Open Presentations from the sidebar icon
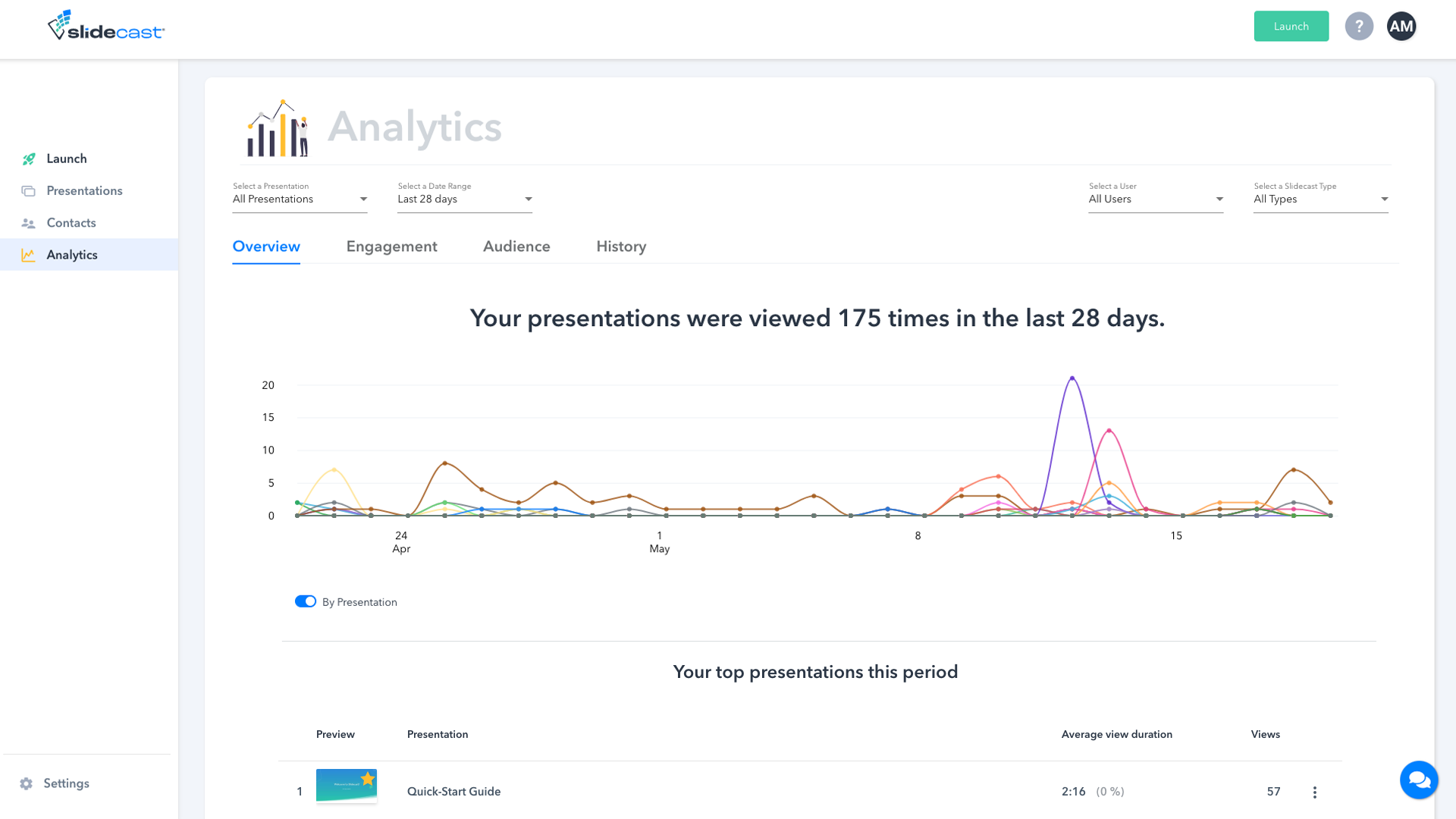 coord(29,191)
